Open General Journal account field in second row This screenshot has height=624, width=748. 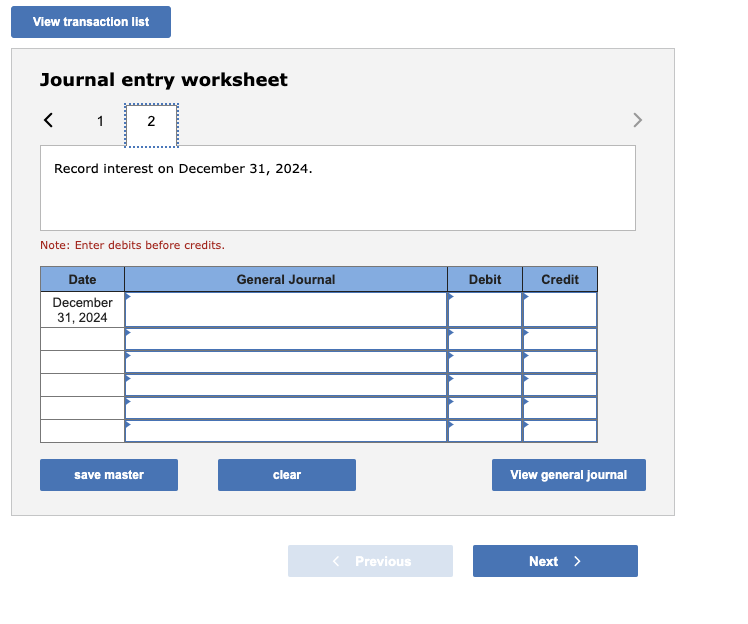tap(286, 339)
